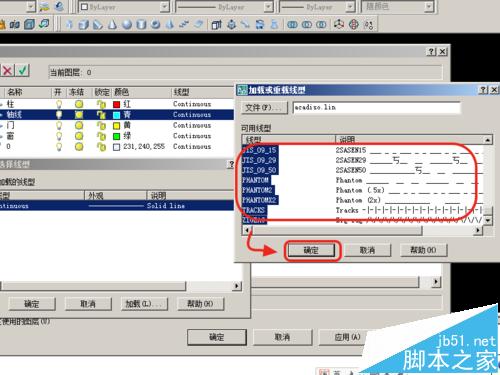The image size is (500, 375).
Task: Select the Wedge solid tool
Action: tap(98, 25)
